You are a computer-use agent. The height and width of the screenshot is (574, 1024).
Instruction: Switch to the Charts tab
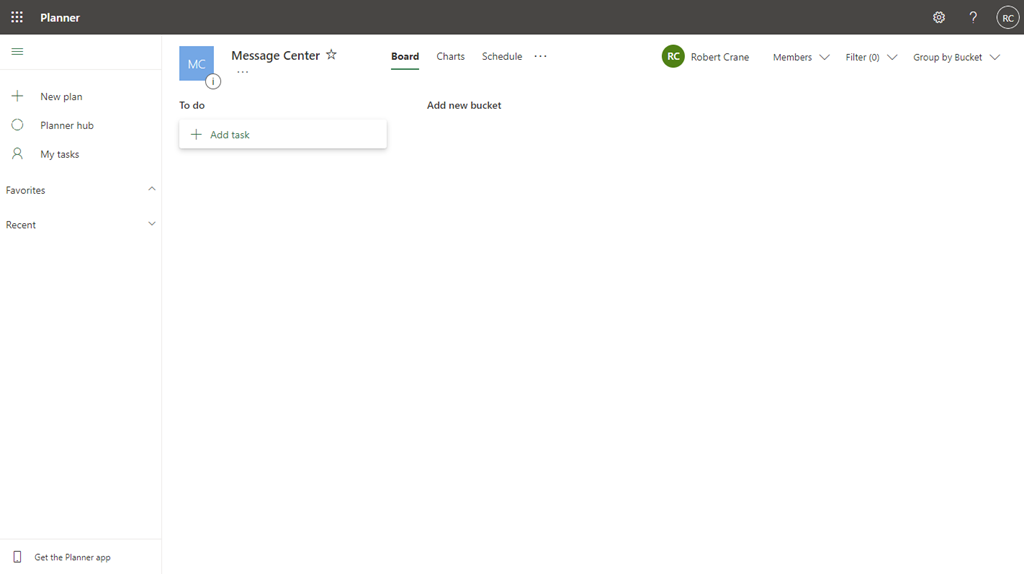[x=450, y=56]
